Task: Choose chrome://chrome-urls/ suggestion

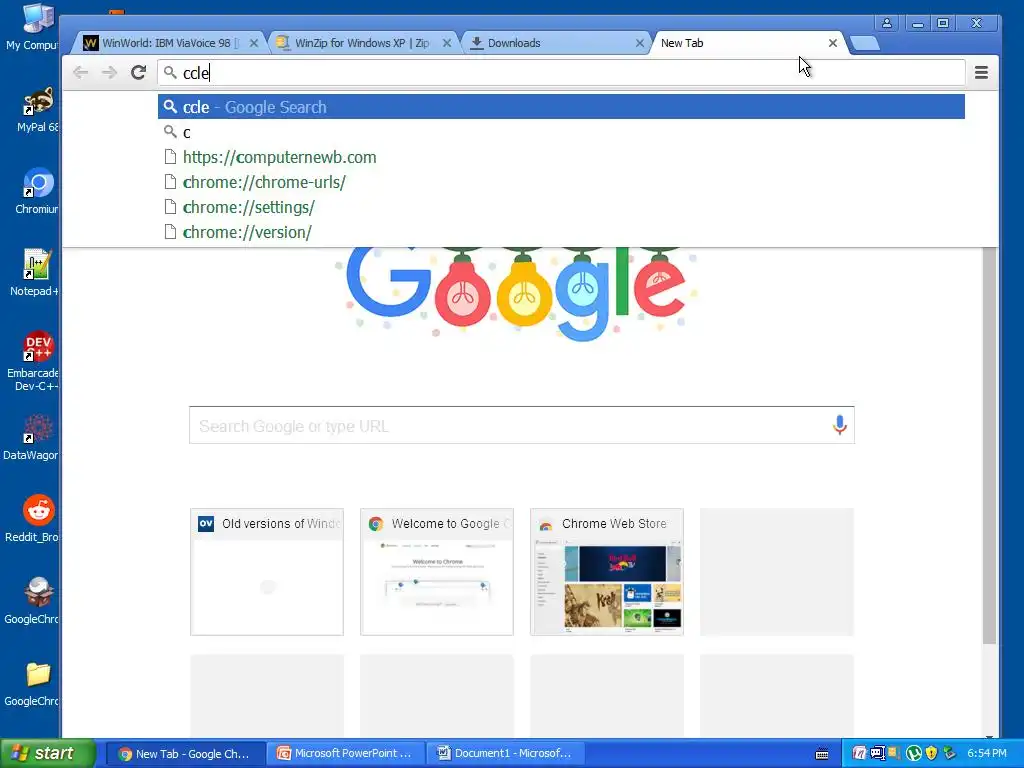Action: pos(561,182)
